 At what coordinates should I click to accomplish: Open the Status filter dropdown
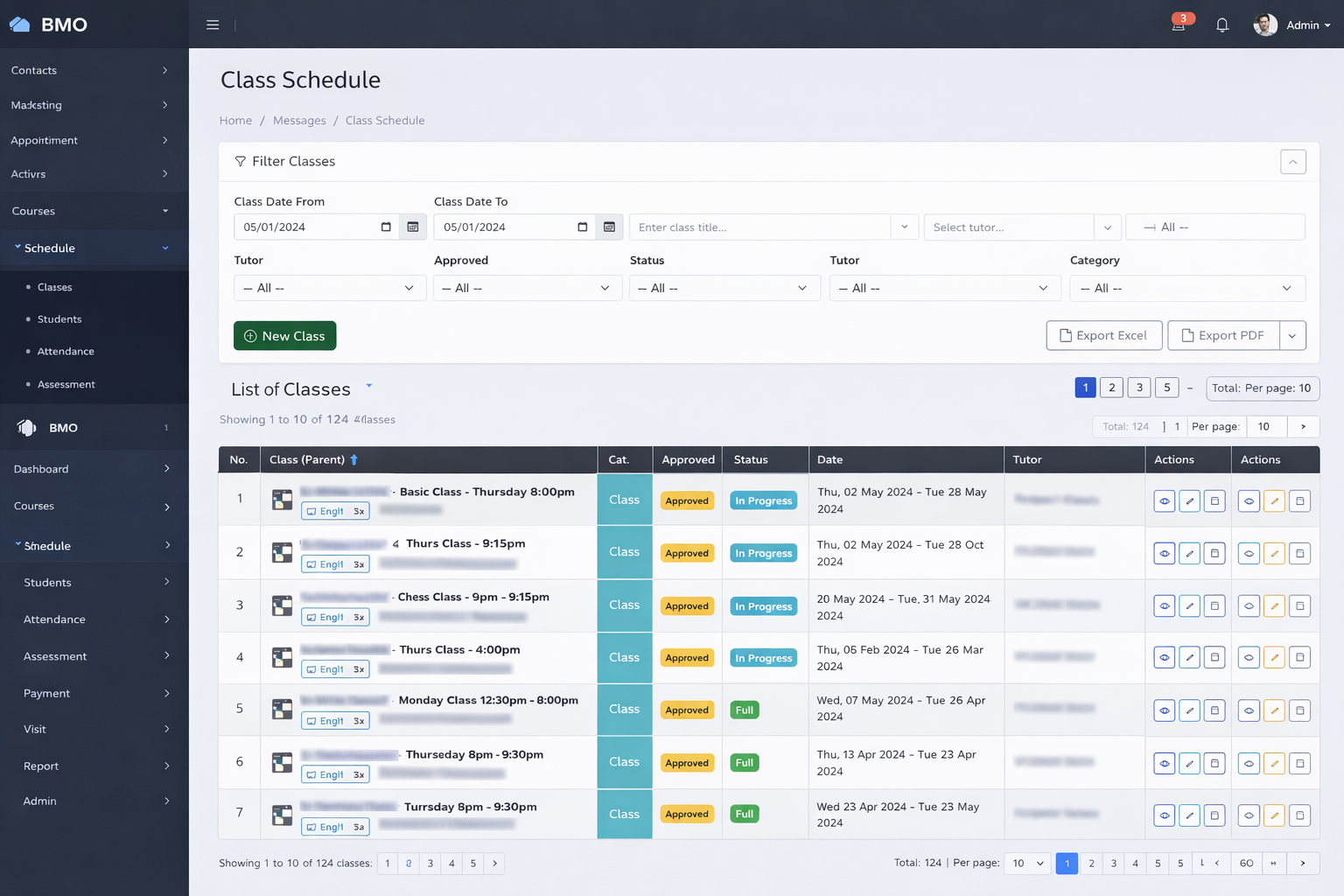(724, 288)
